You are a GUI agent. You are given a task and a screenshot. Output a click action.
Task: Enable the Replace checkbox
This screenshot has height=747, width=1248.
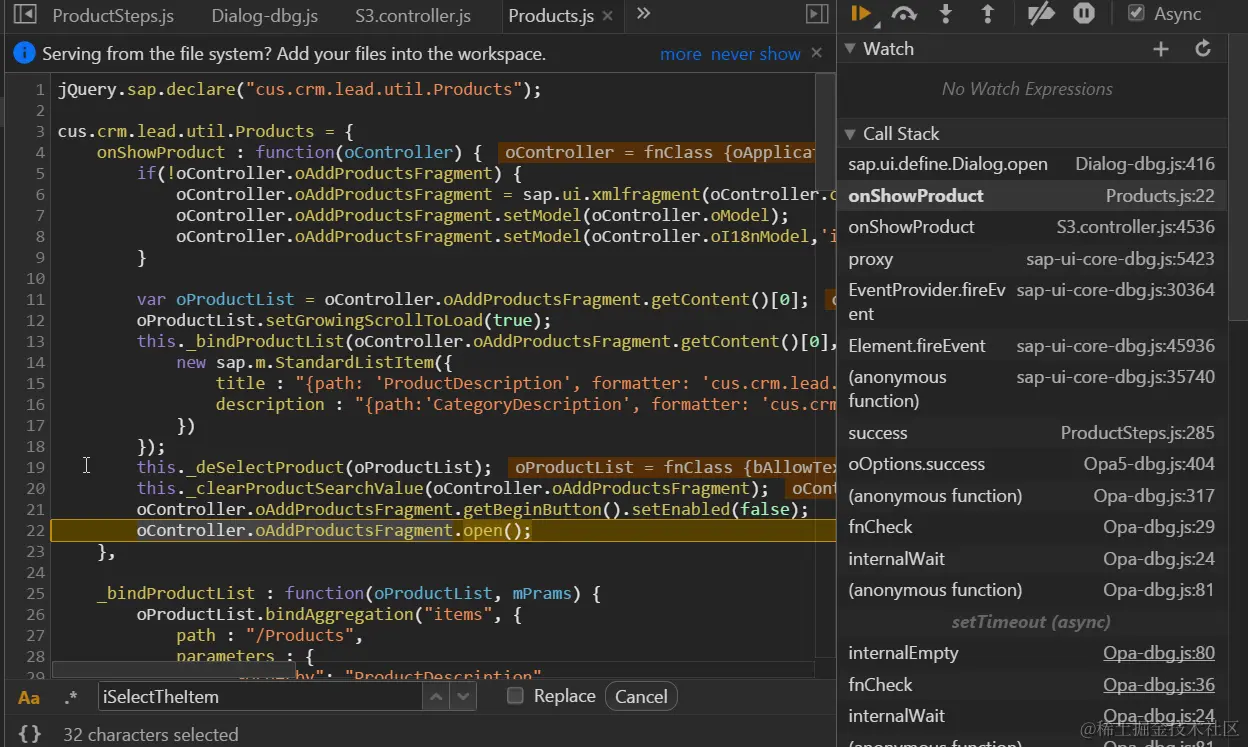coord(515,696)
